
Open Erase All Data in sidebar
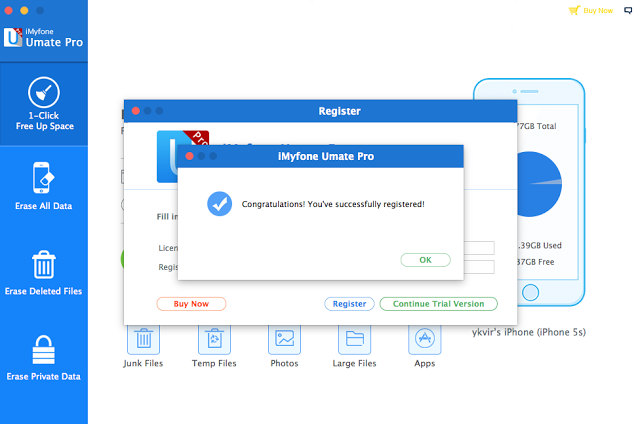click(x=44, y=186)
